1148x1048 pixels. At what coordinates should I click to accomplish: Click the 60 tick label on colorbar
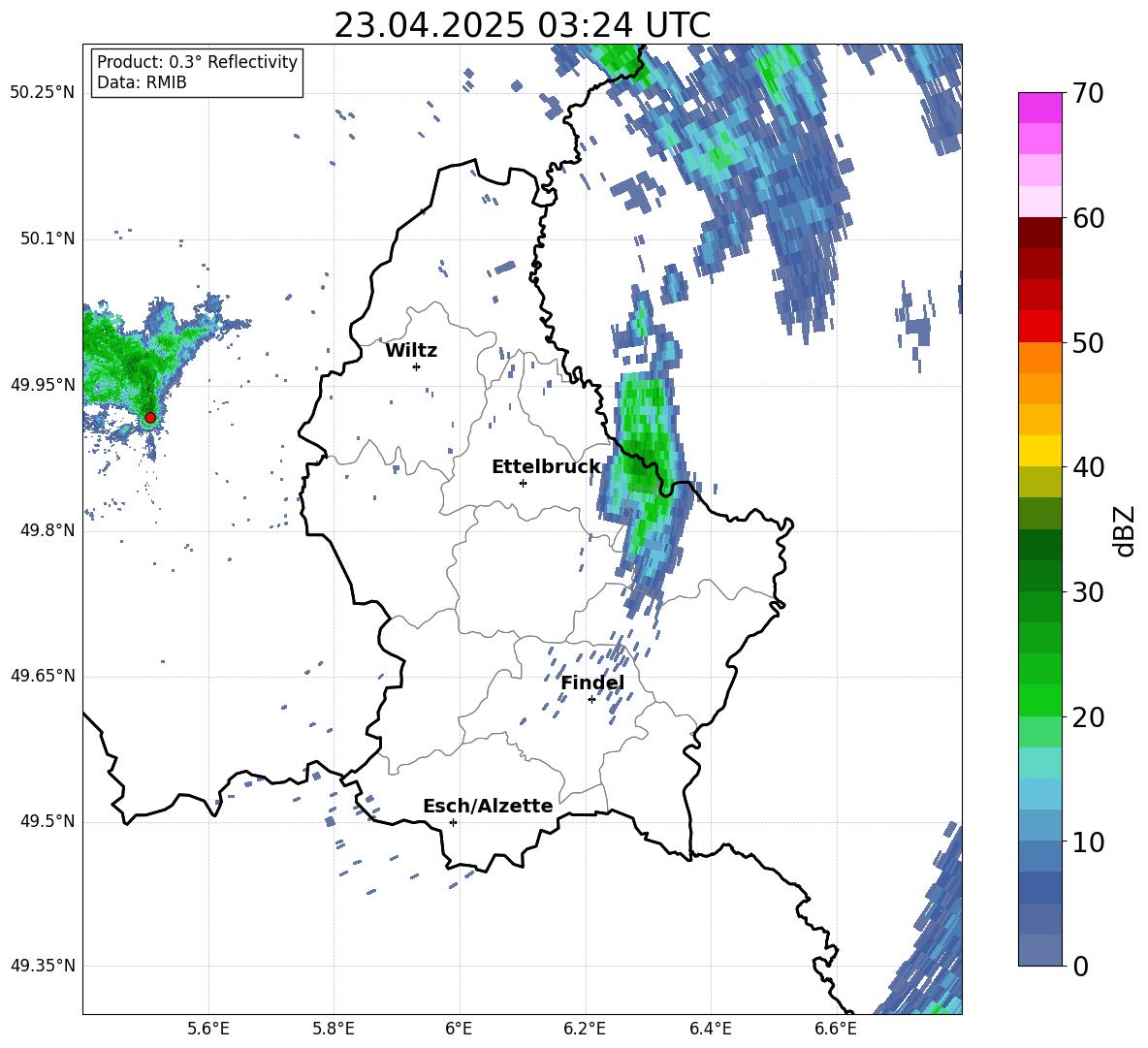[1088, 218]
